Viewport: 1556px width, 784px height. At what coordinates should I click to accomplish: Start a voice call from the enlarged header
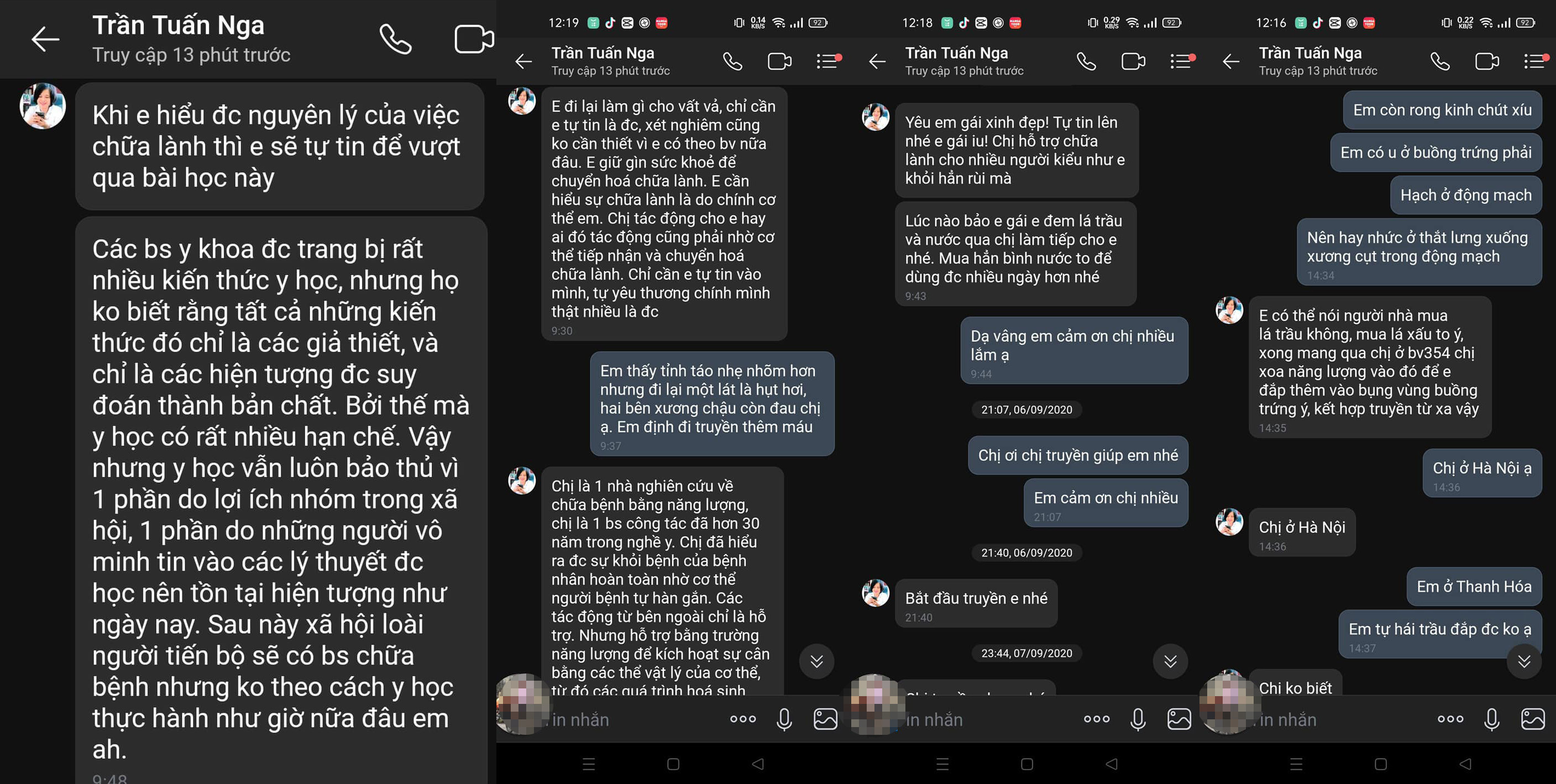pyautogui.click(x=395, y=39)
